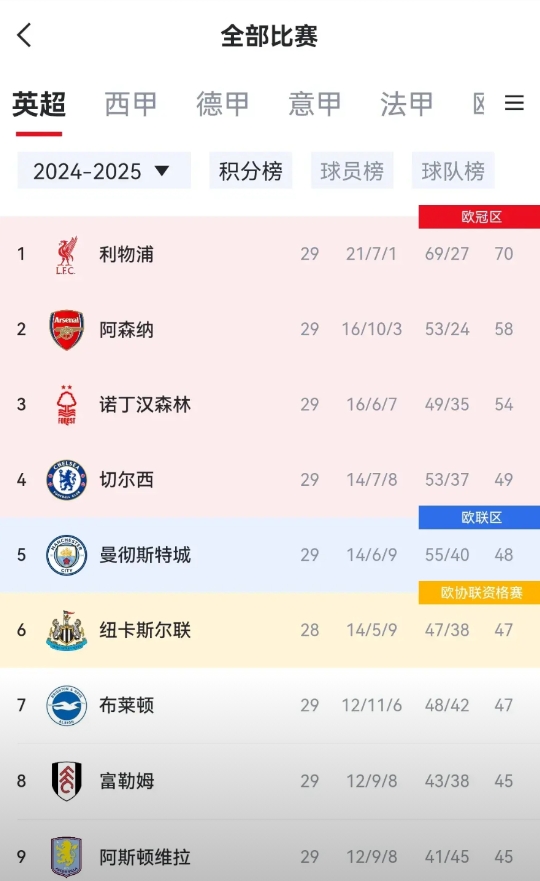
Task: Show the 球员榜 player rankings
Action: 352,170
